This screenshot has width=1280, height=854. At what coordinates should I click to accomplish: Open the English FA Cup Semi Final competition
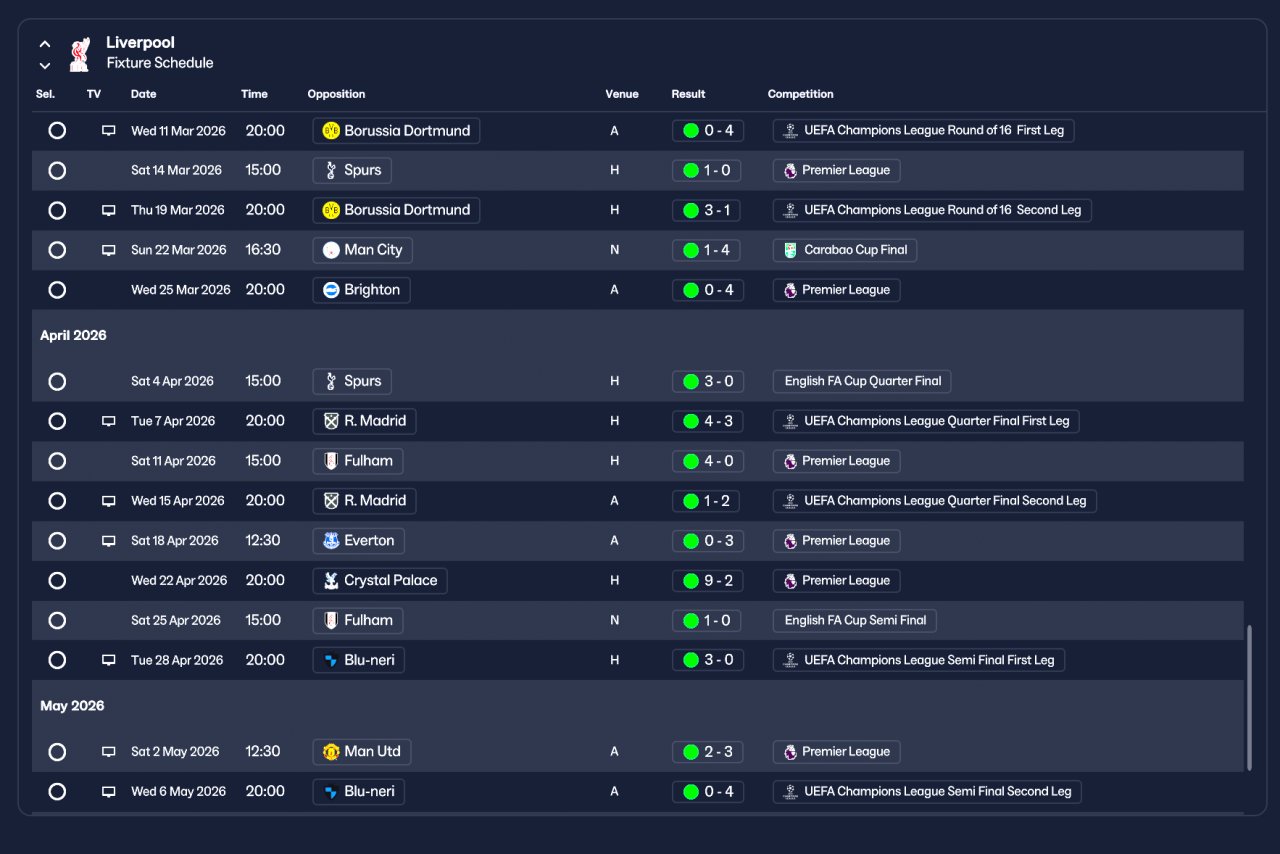point(855,621)
